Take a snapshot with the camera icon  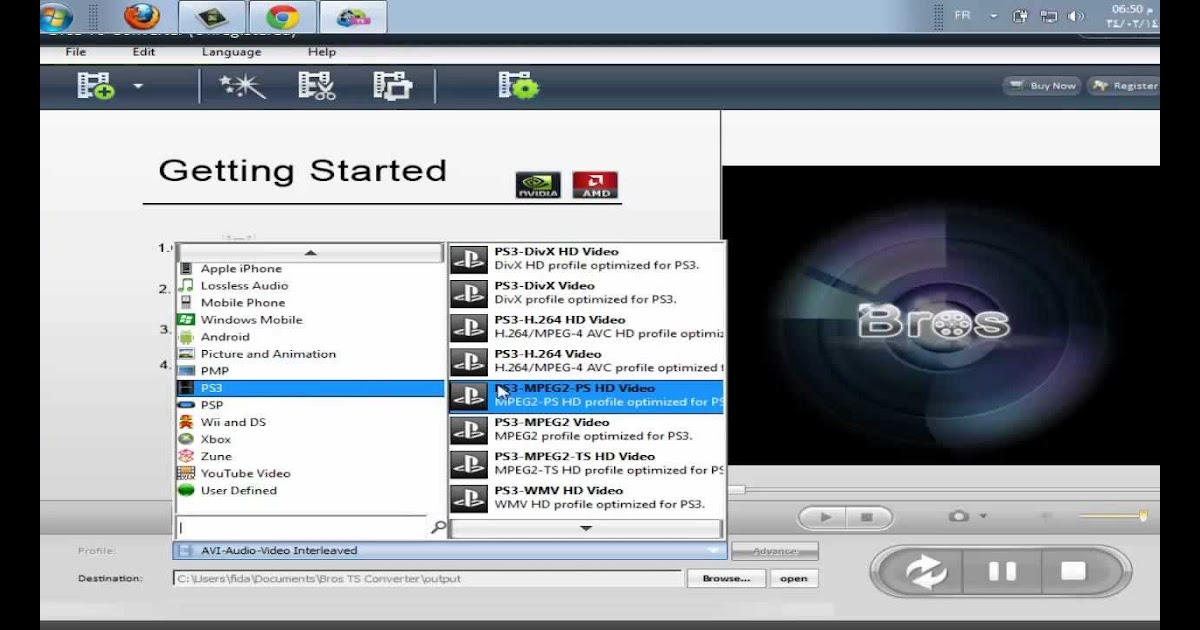959,517
